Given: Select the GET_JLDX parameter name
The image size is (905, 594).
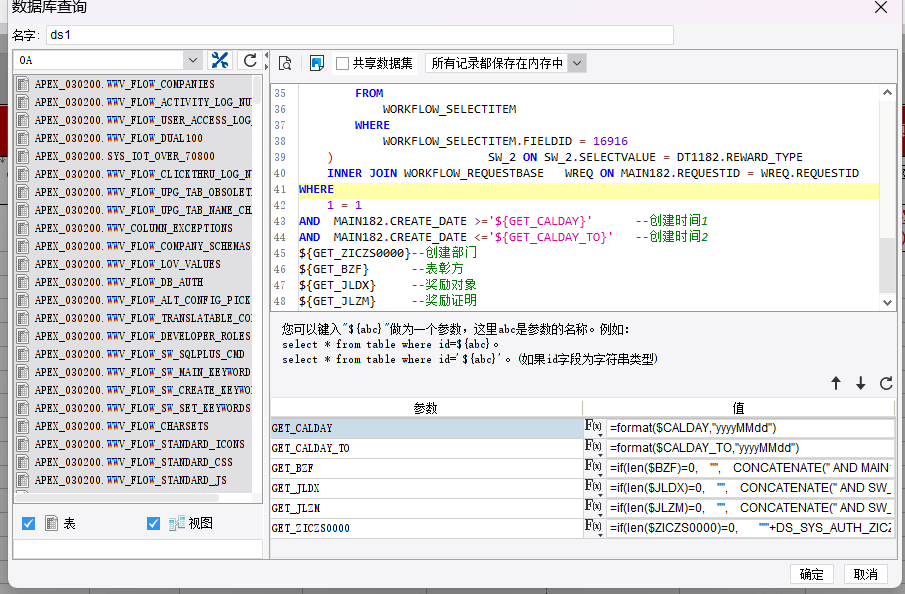Looking at the screenshot, I should (296, 488).
